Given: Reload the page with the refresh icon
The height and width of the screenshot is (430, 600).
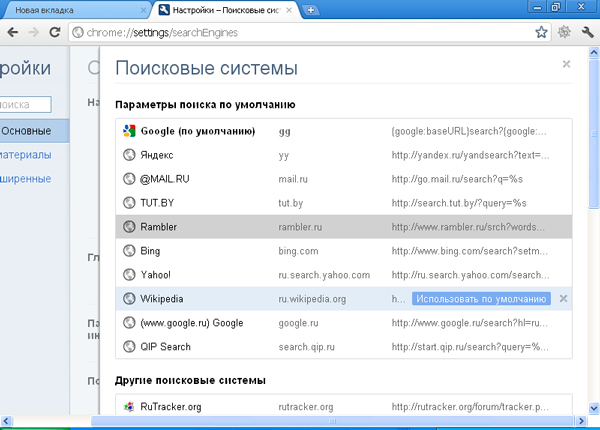Looking at the screenshot, I should coord(55,32).
